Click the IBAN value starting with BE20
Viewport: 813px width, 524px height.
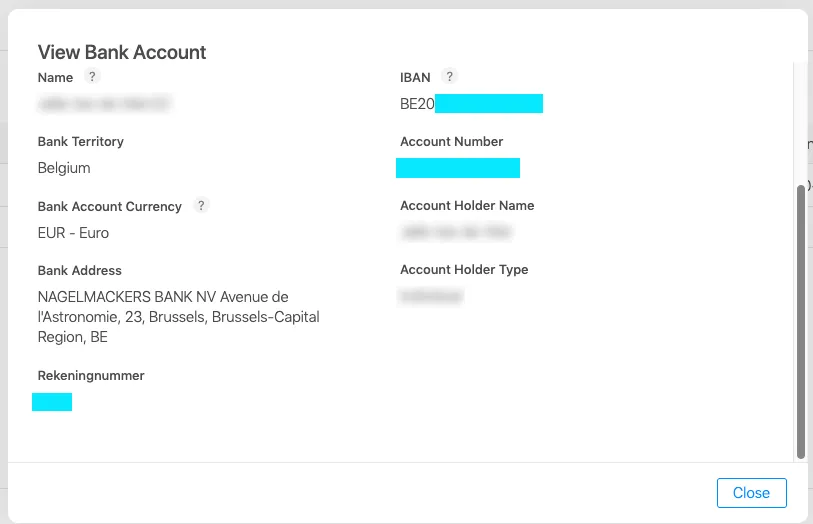coord(471,104)
